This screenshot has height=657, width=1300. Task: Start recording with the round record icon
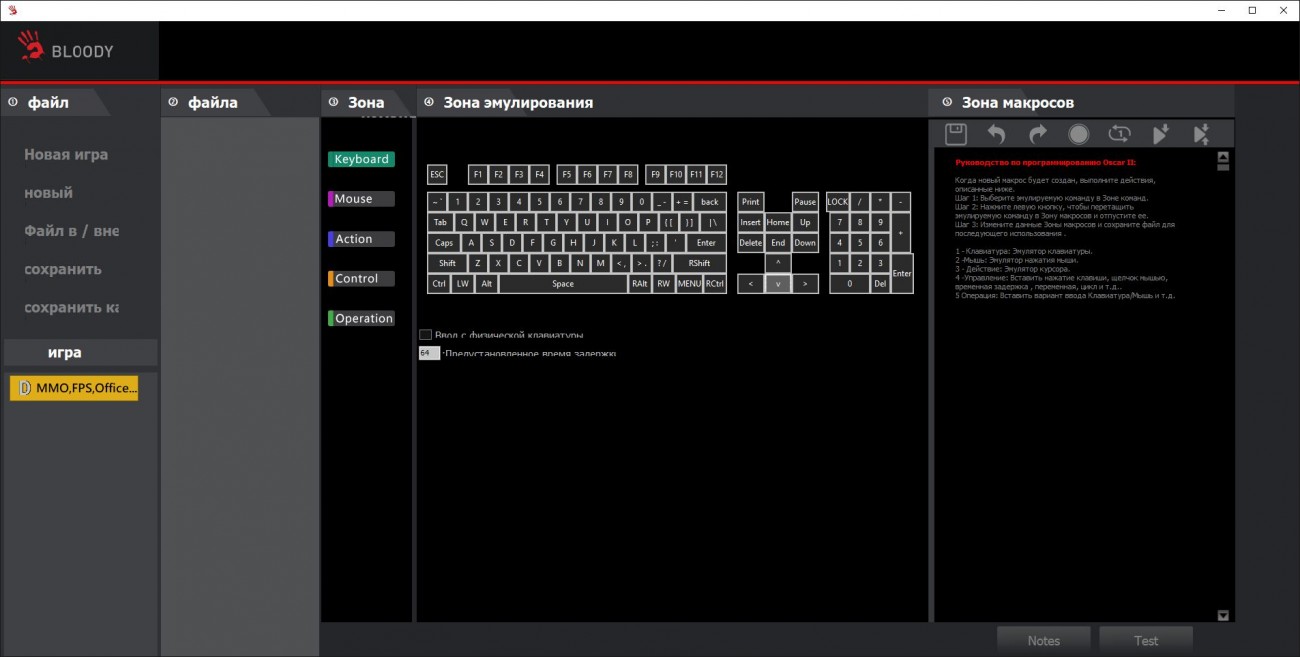point(1078,134)
